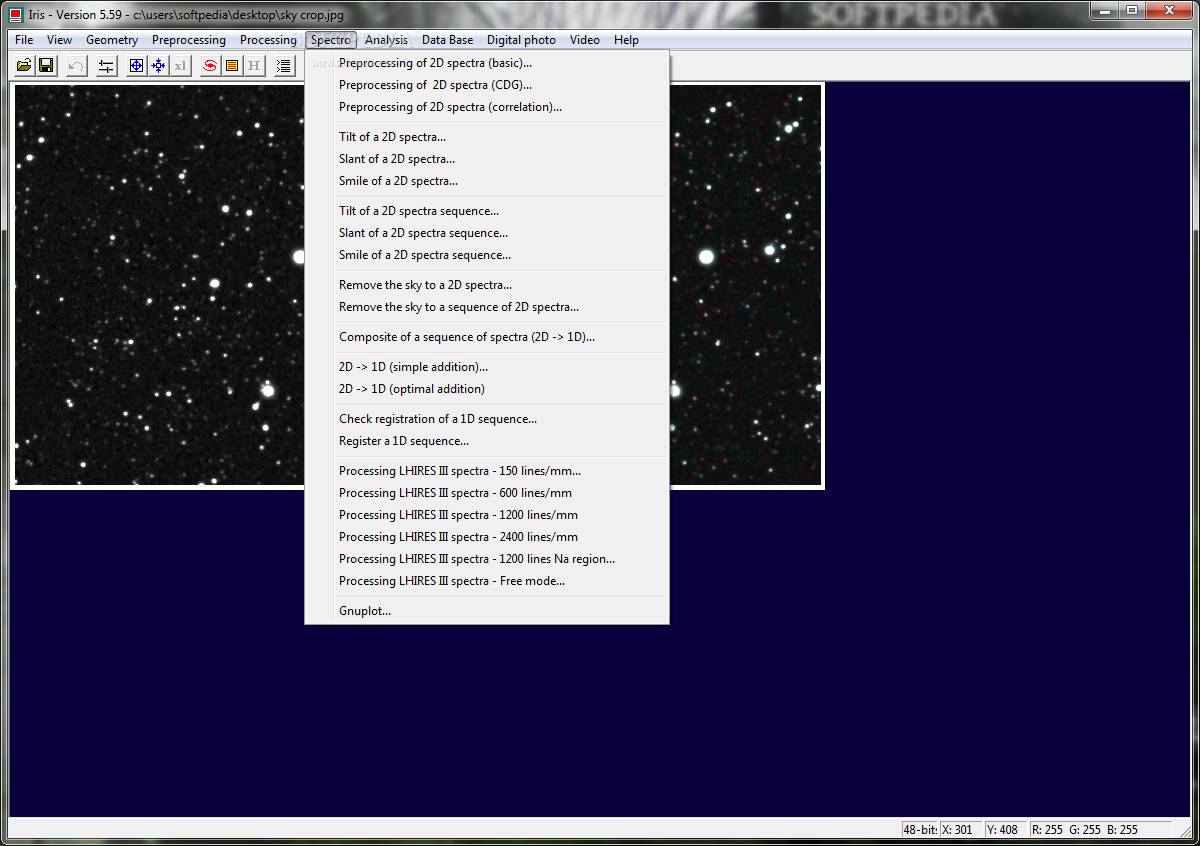
Task: Select 2D -> 1D (simple addition)
Action: point(487,367)
